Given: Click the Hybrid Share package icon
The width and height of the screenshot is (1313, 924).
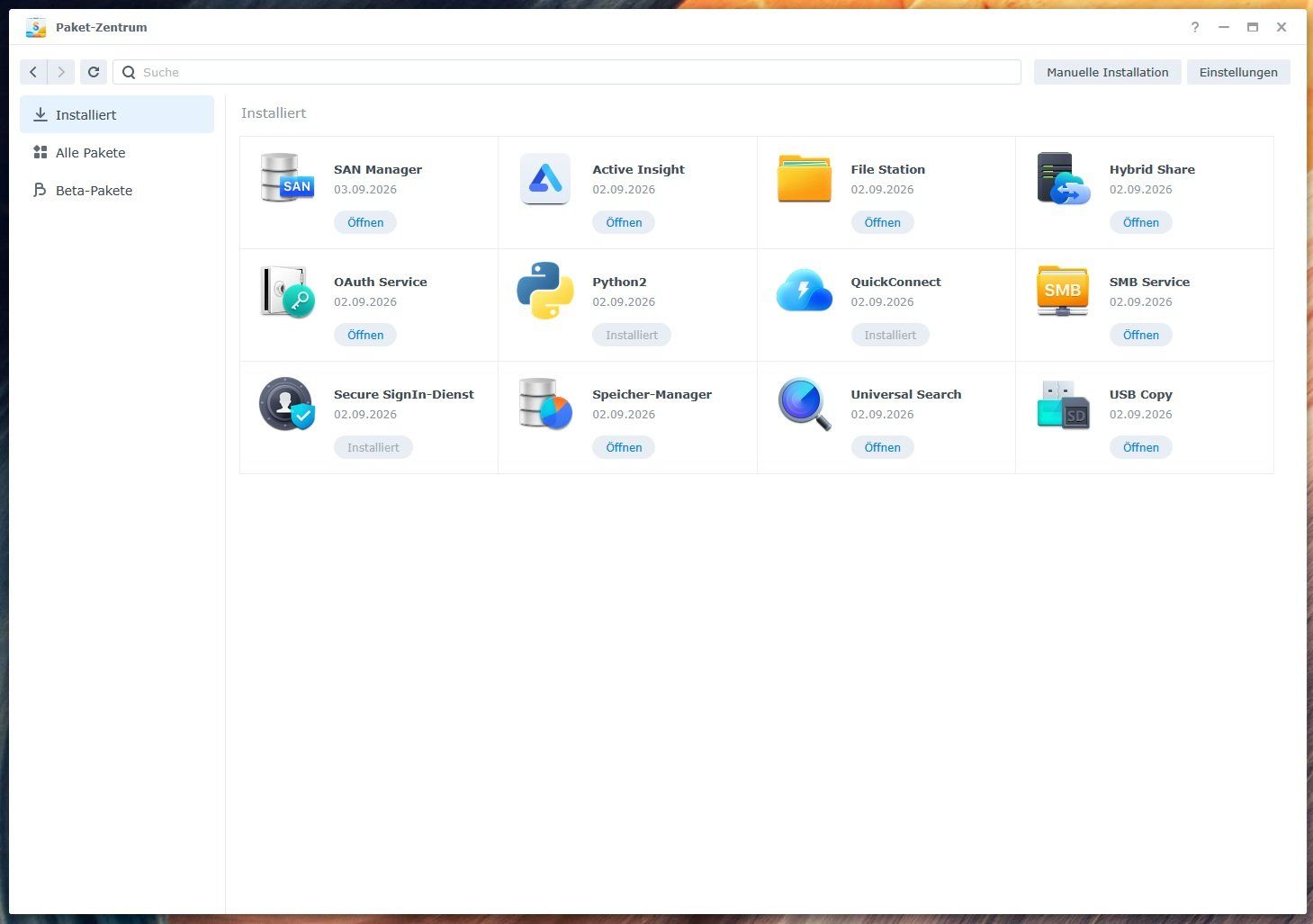Looking at the screenshot, I should [1063, 178].
